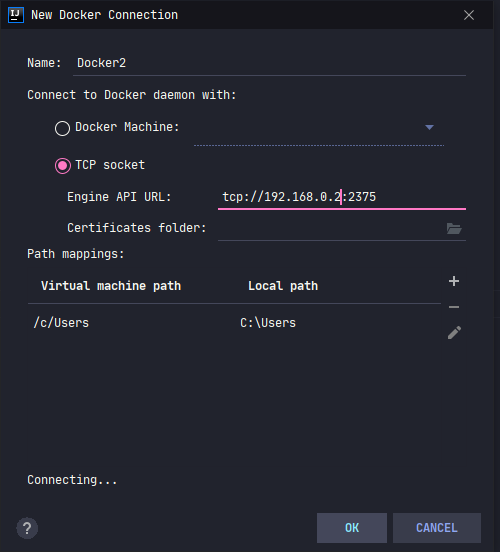
Task: Click the remove path mapping minus icon
Action: click(x=454, y=307)
